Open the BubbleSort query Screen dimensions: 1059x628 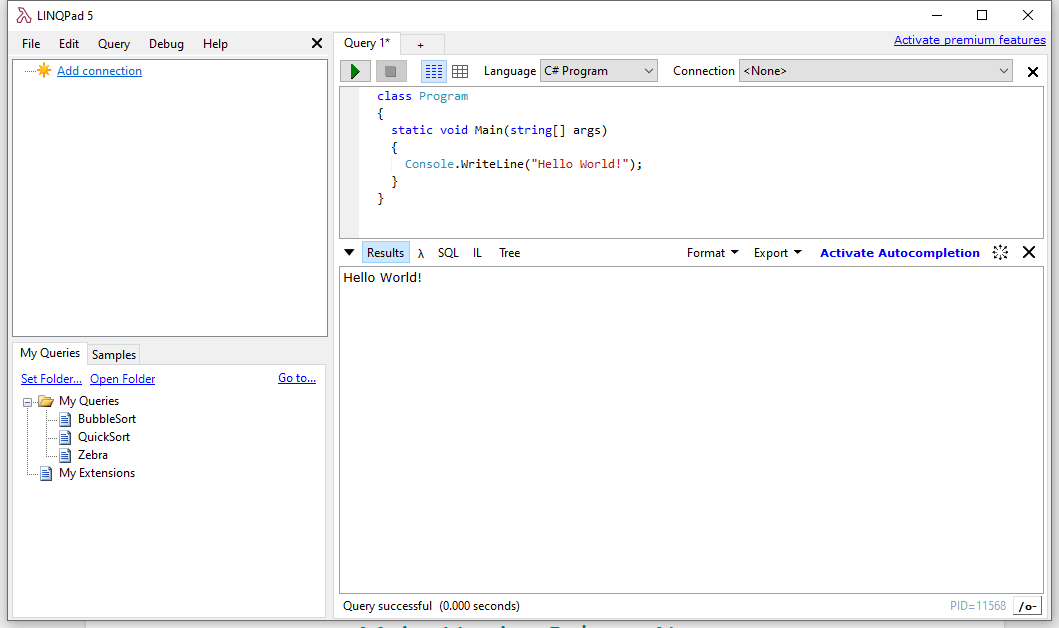click(107, 419)
